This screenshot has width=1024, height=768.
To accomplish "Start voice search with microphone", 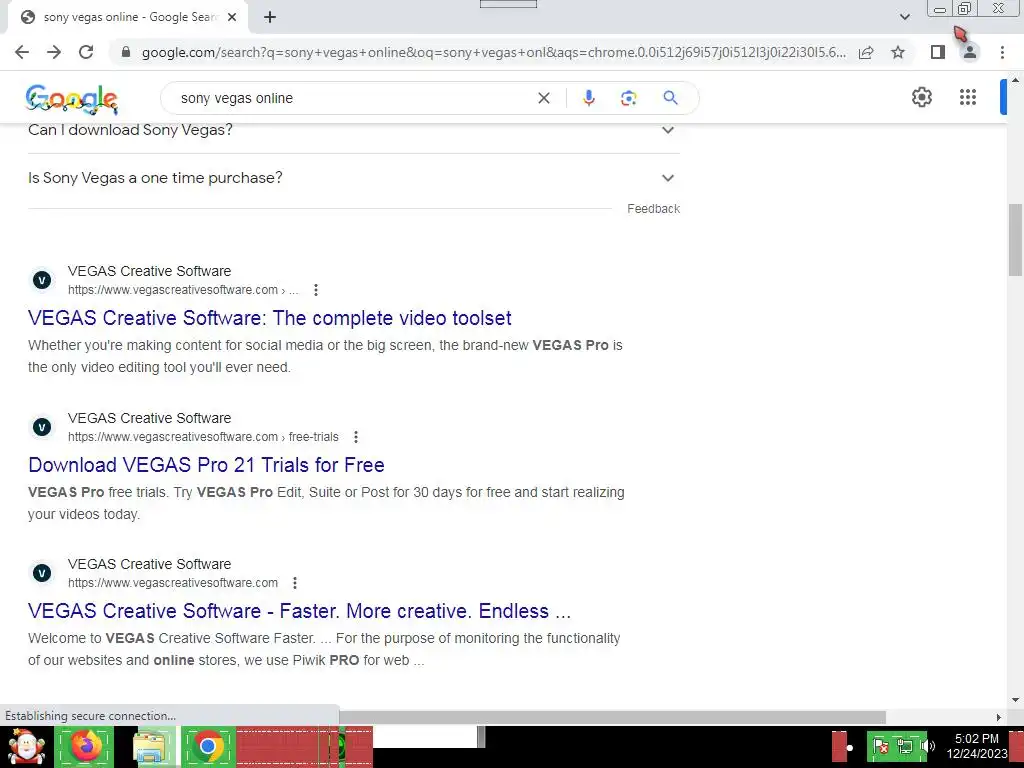I will click(x=588, y=98).
